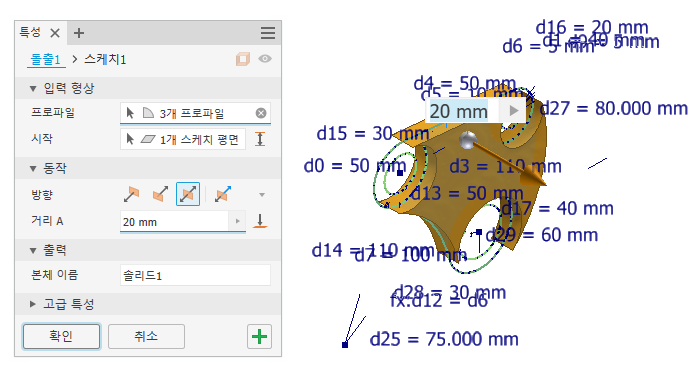Toggle the solid body mode icon
The image size is (695, 367).
pyautogui.click(x=243, y=59)
